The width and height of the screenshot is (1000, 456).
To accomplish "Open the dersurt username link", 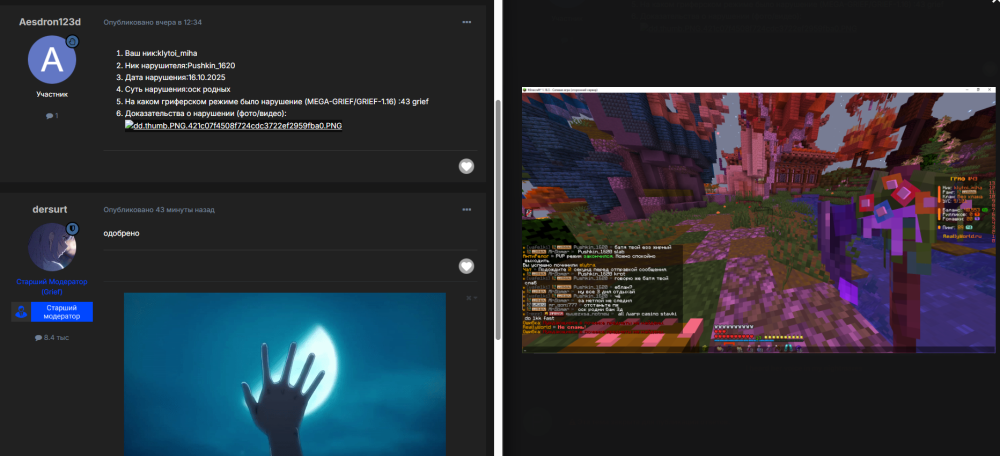I will click(x=50, y=209).
